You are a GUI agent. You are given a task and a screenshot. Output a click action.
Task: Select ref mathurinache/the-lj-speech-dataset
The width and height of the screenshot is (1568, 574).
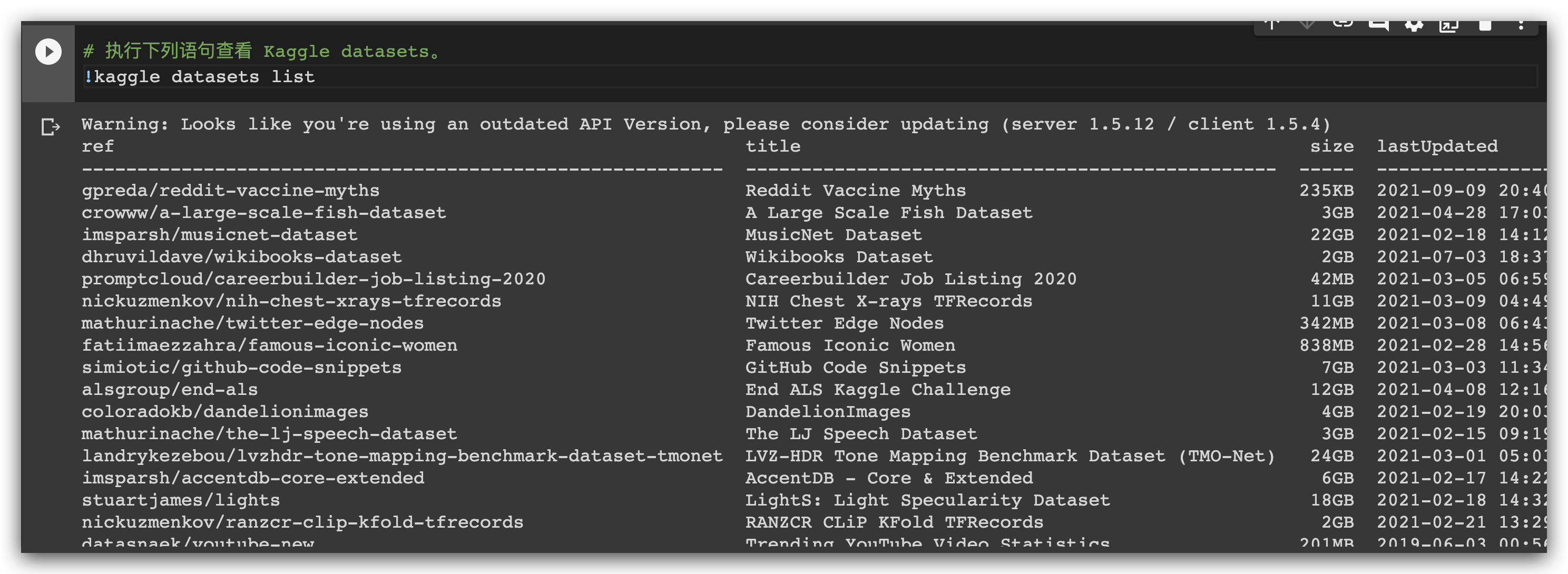click(x=269, y=433)
